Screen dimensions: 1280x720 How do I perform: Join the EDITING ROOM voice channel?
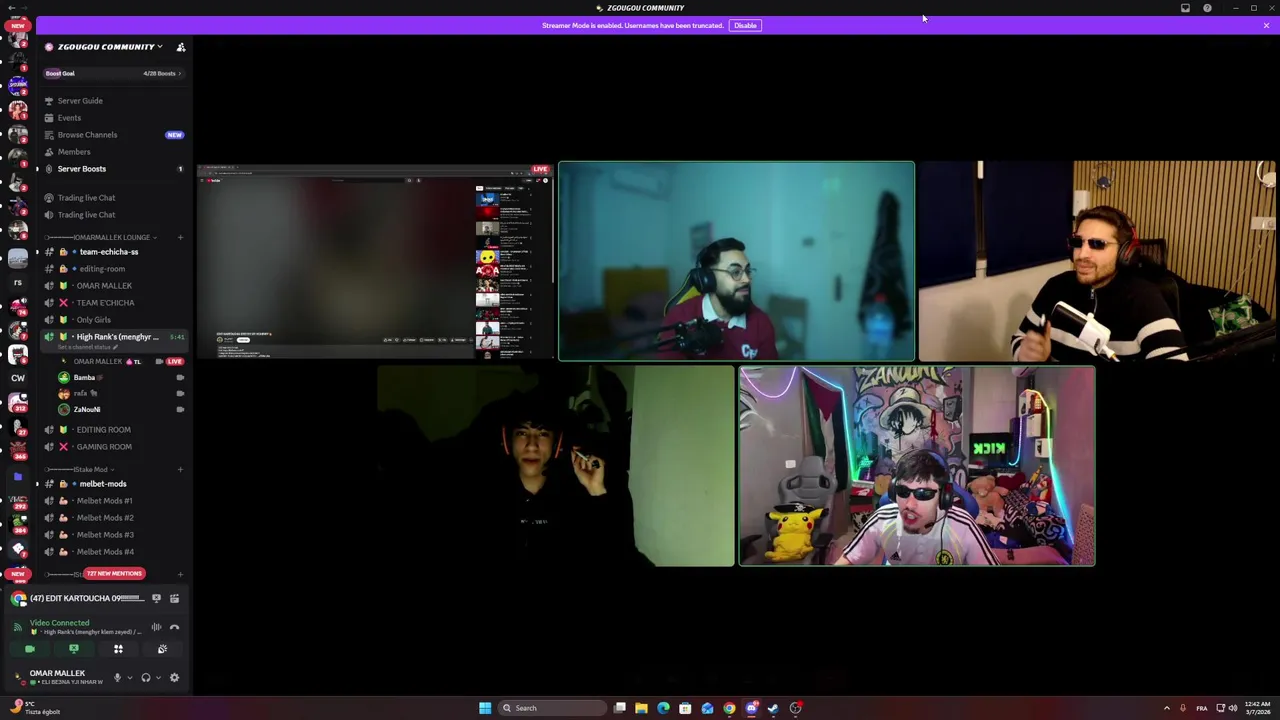point(103,430)
